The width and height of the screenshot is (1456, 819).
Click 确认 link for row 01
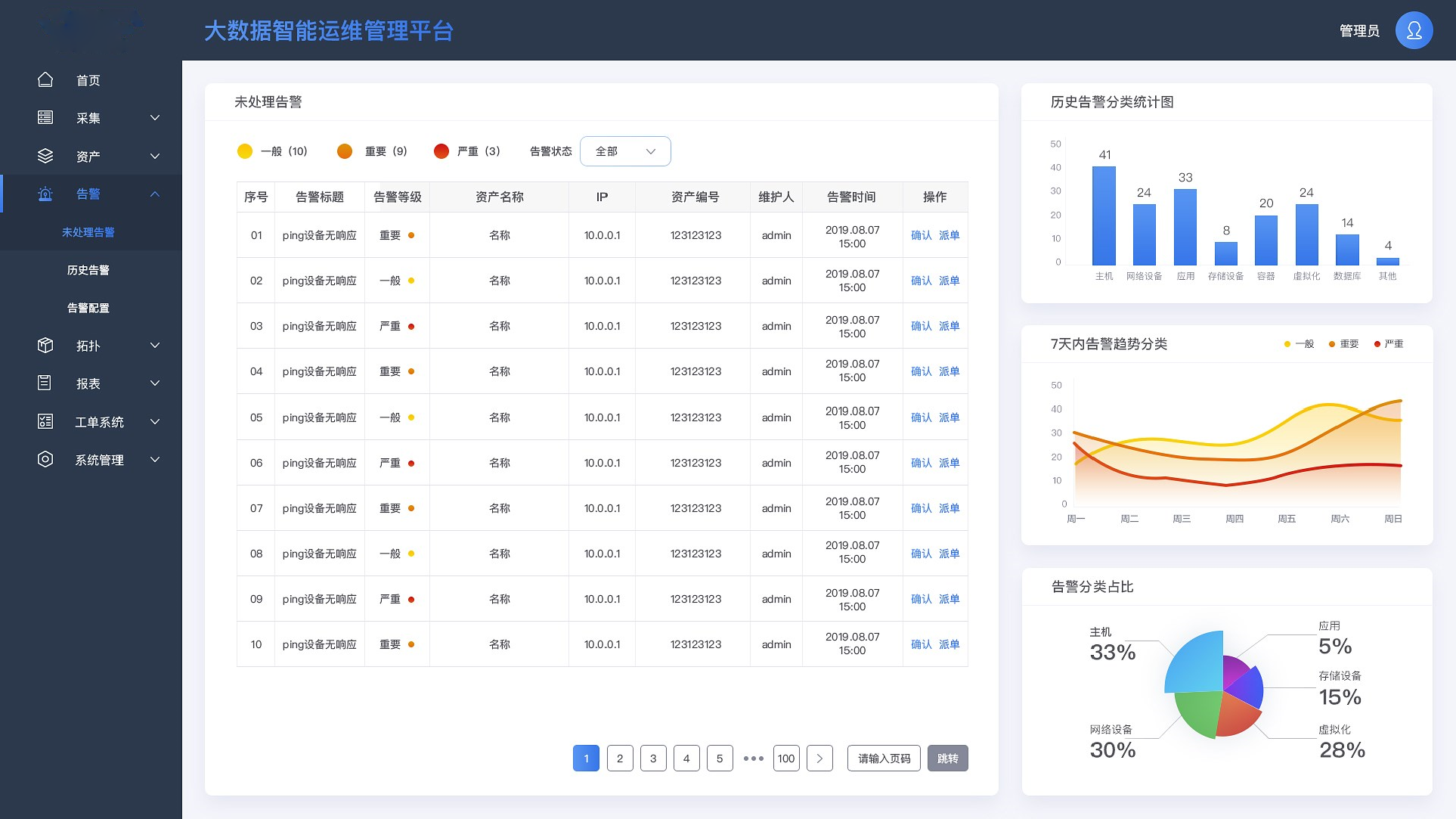pyautogui.click(x=921, y=235)
